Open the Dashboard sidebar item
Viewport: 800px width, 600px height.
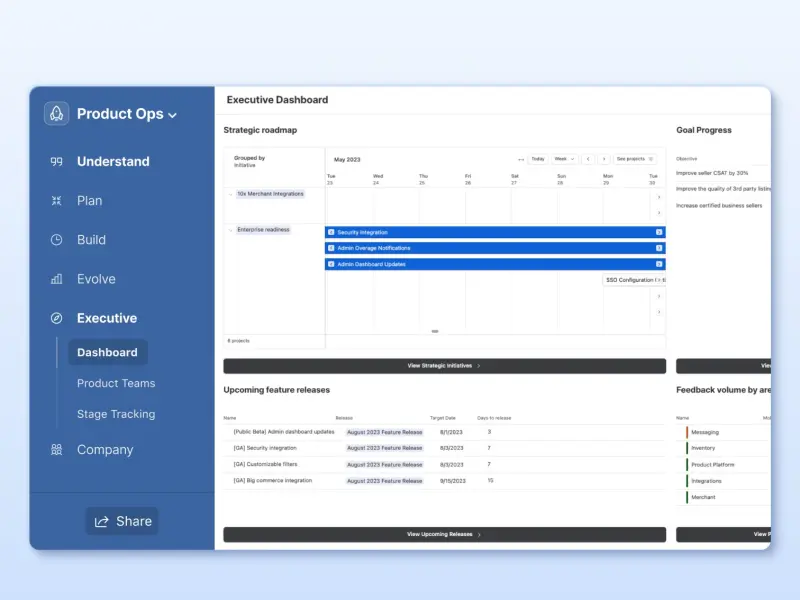point(108,353)
